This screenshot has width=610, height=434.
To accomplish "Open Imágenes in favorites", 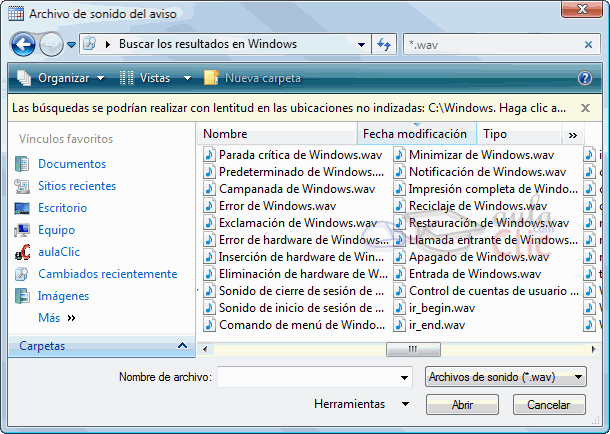I will (x=63, y=296).
